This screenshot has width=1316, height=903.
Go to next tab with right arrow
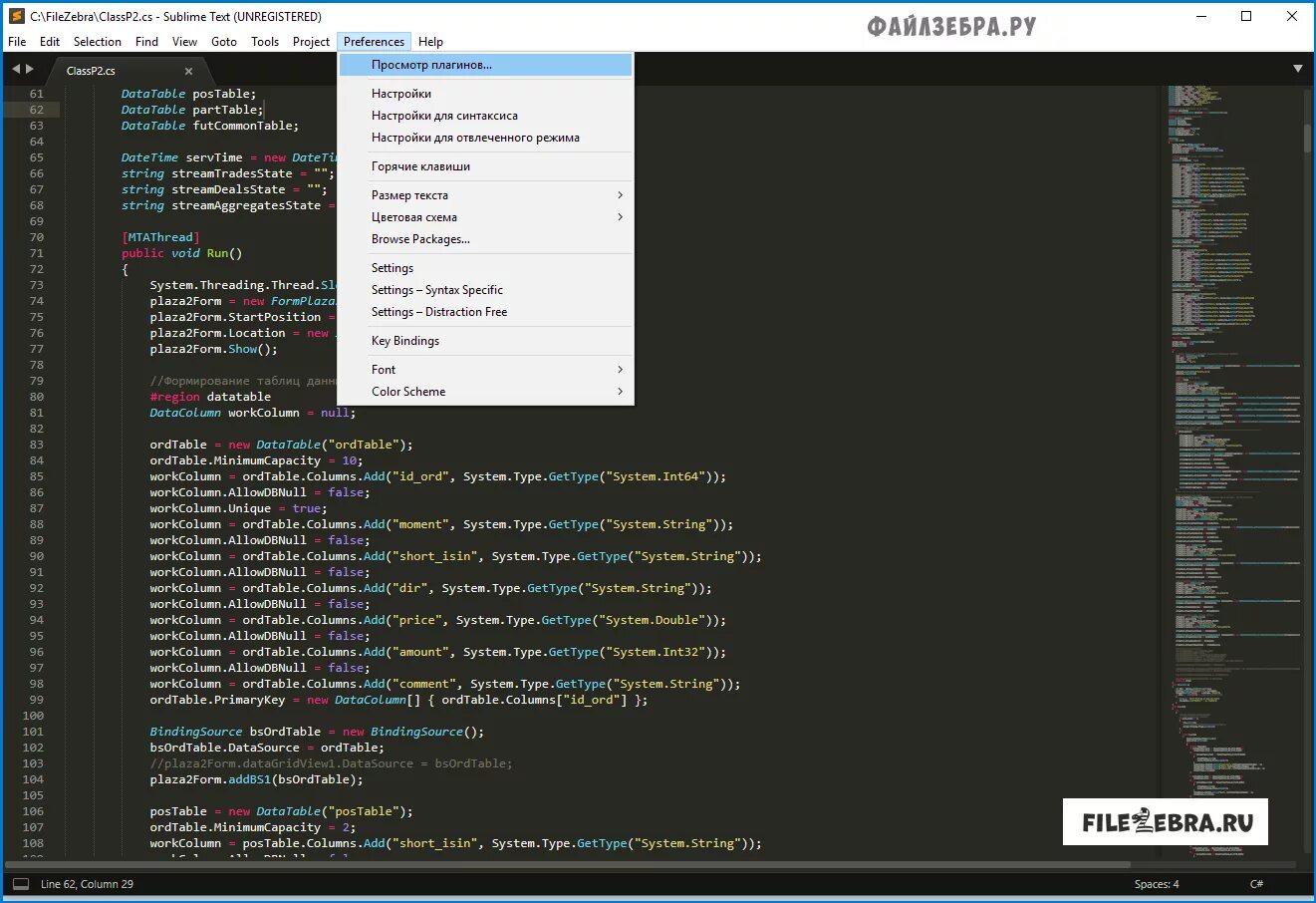[30, 69]
